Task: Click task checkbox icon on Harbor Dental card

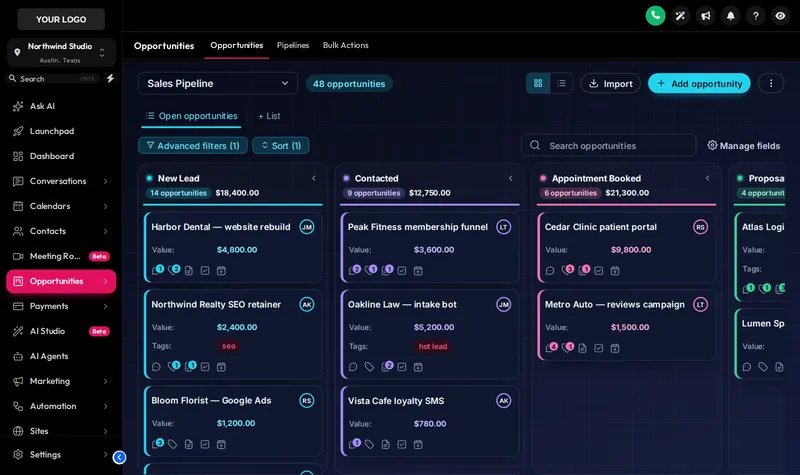Action: click(205, 270)
